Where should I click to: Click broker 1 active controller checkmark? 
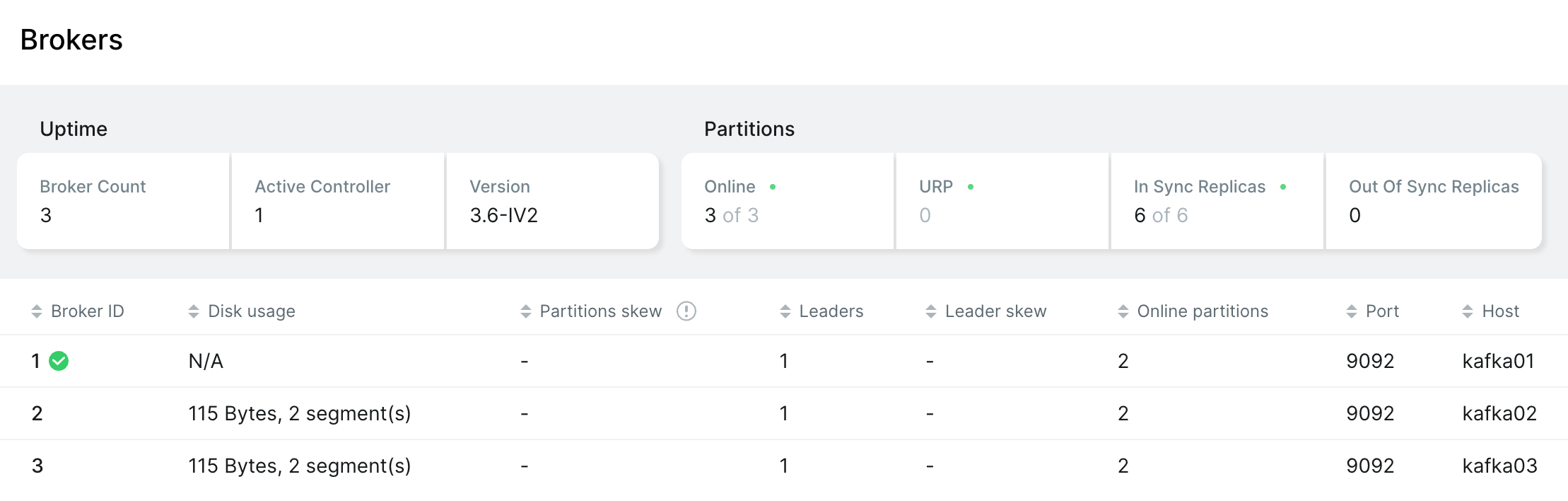(59, 361)
